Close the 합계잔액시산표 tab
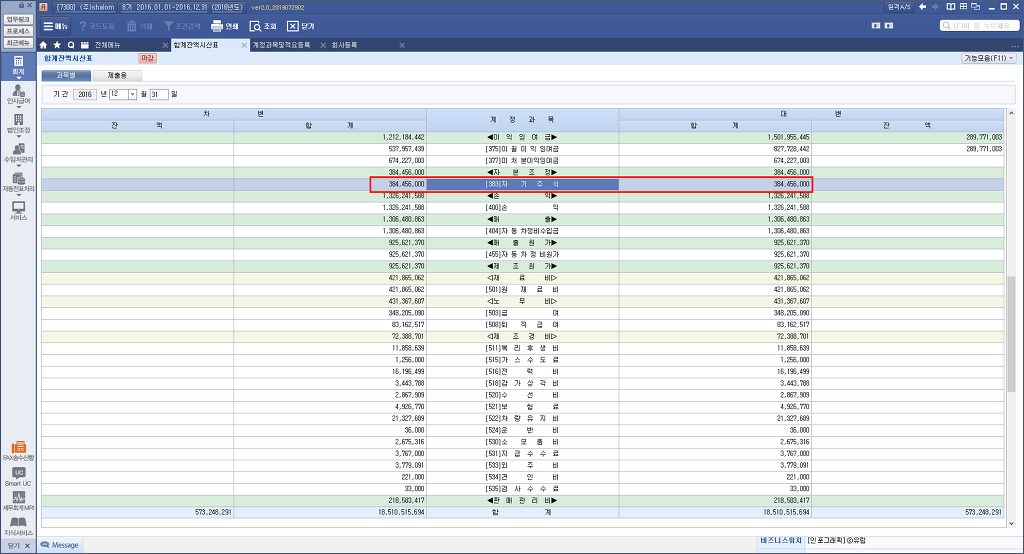Viewport: 1024px width, 554px height. point(245,45)
